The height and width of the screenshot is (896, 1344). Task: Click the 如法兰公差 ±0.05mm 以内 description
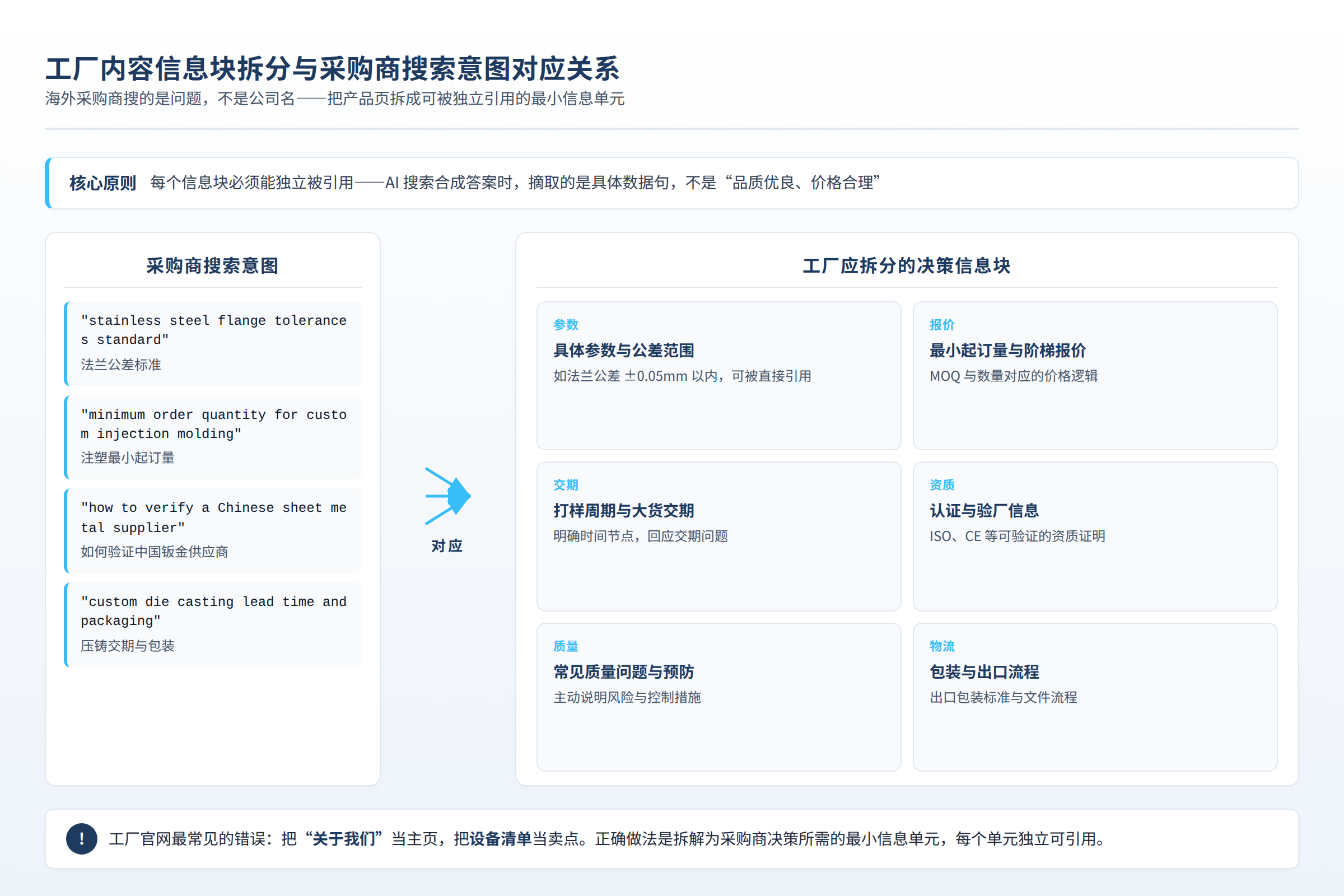click(682, 376)
